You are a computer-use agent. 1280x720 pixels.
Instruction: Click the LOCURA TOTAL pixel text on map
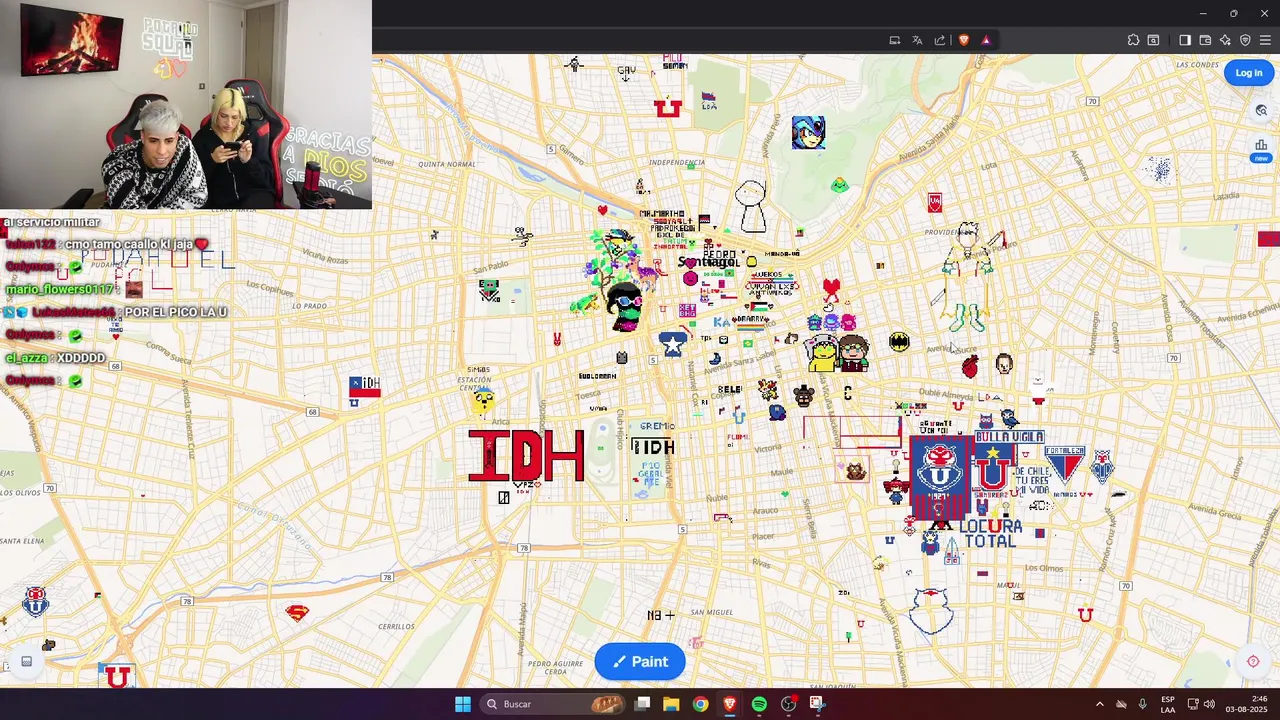coord(990,534)
